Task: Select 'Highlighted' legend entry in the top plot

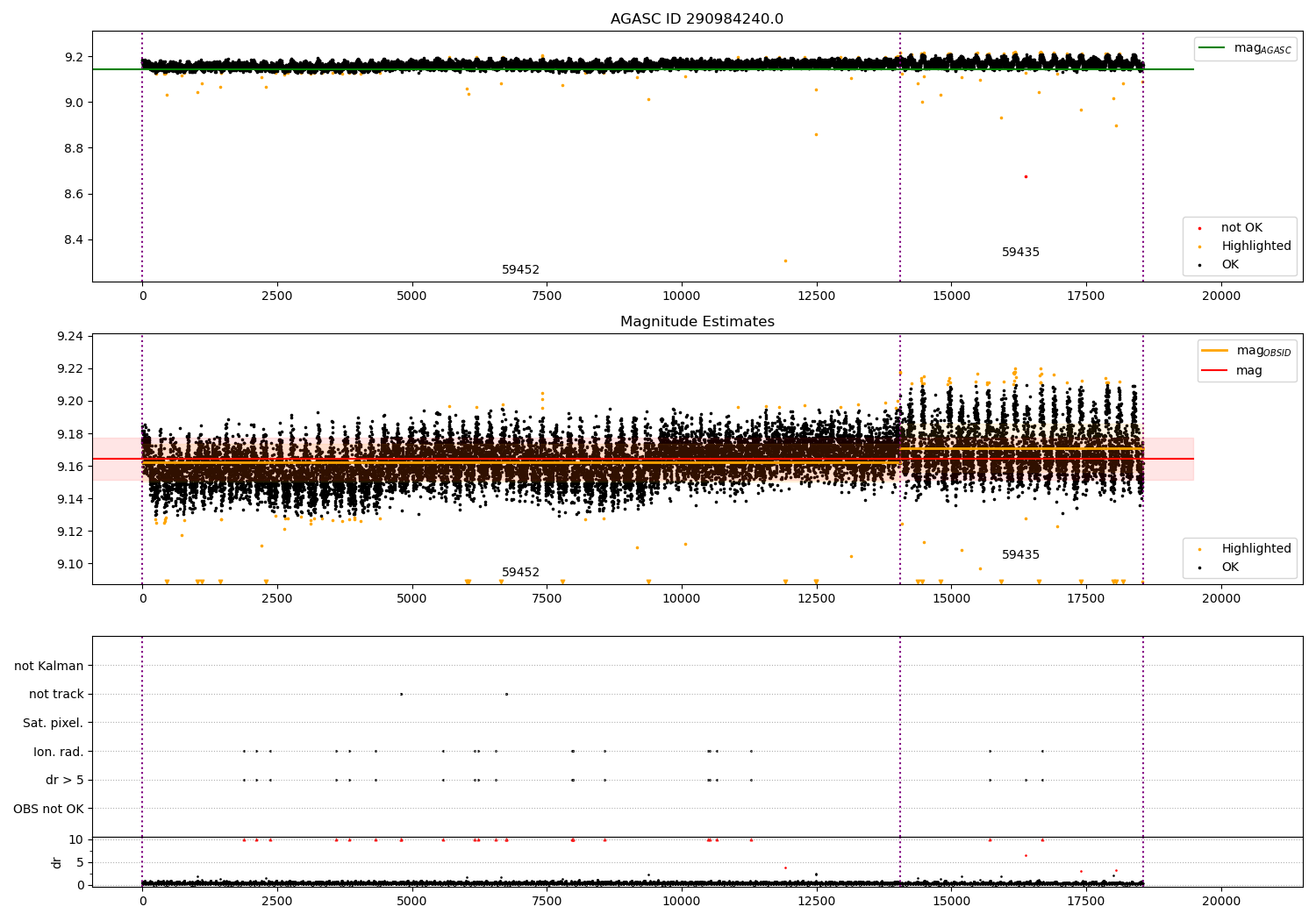Action: click(1255, 246)
